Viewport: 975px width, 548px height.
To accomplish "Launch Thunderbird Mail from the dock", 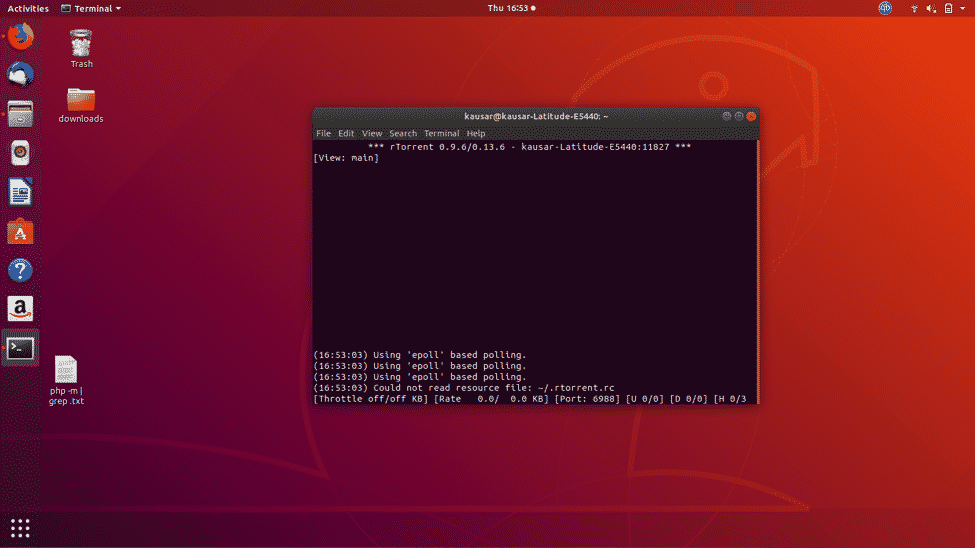I will [x=20, y=75].
